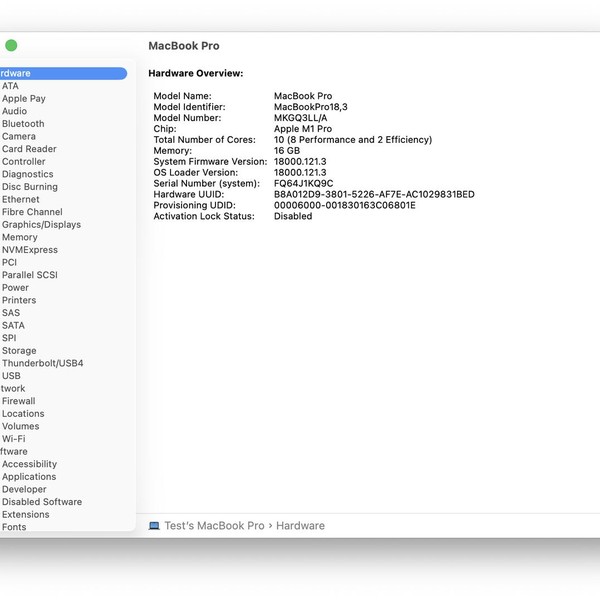Click memory value 16 GB

pos(287,150)
